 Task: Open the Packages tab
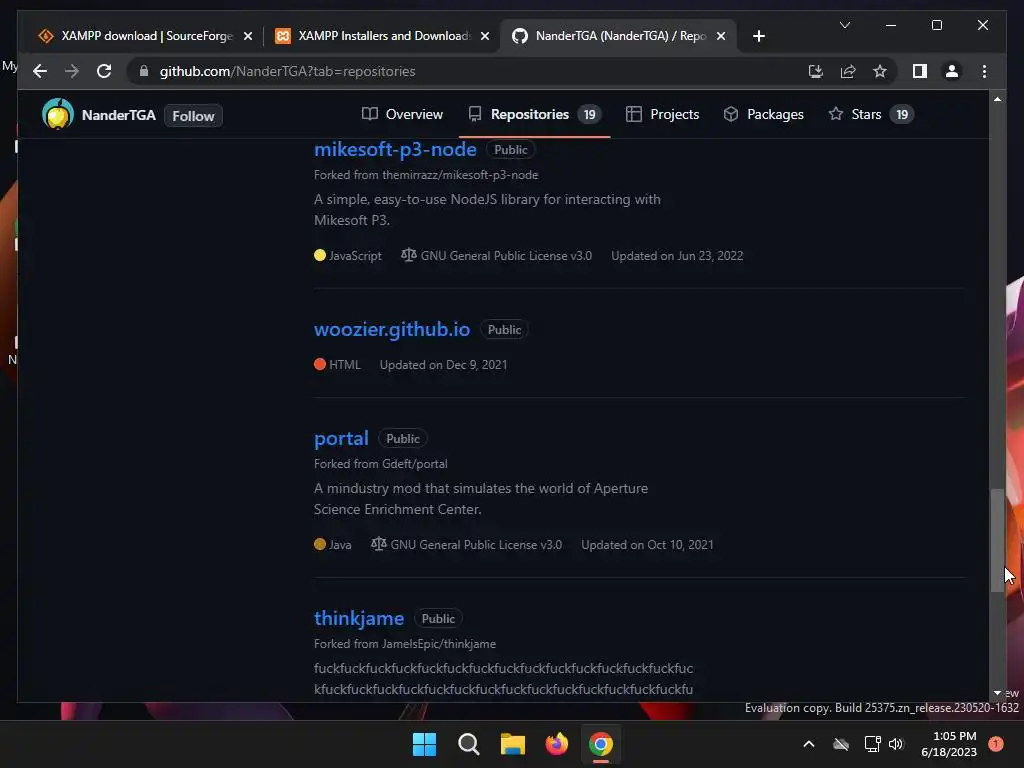(x=763, y=114)
